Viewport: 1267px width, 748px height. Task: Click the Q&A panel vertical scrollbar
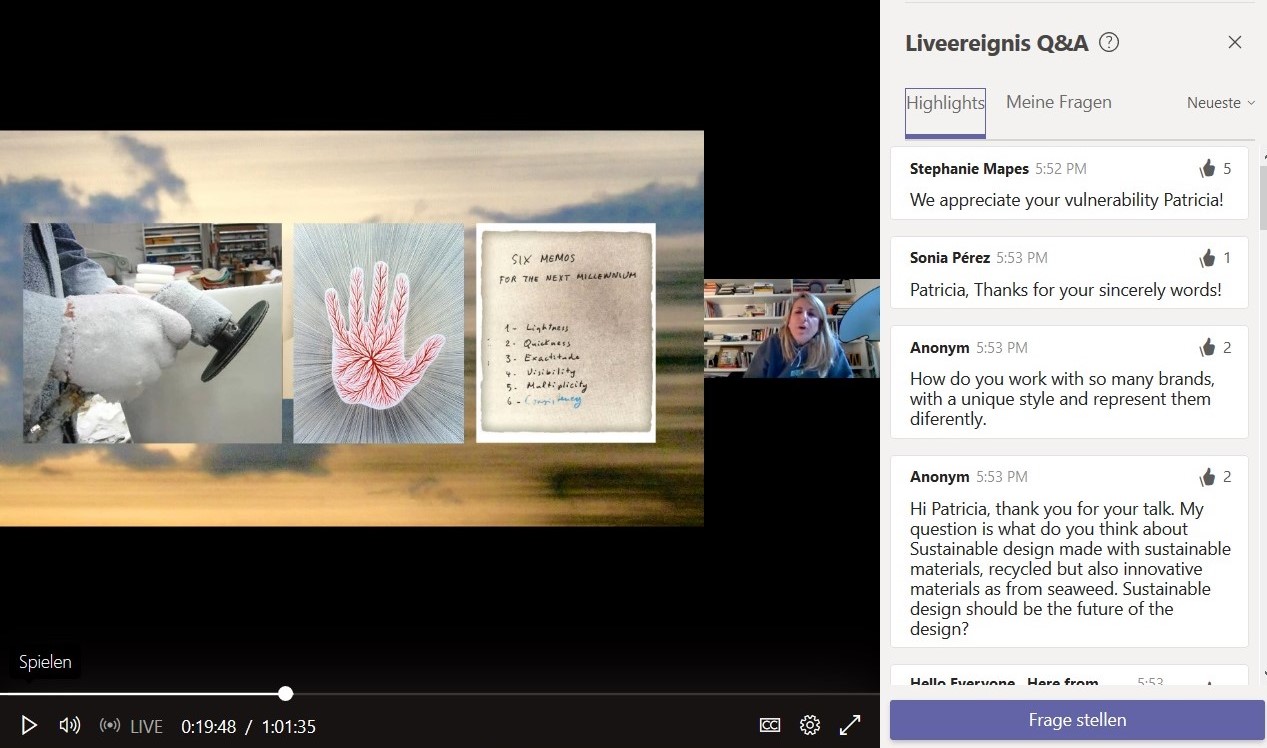(x=1261, y=200)
